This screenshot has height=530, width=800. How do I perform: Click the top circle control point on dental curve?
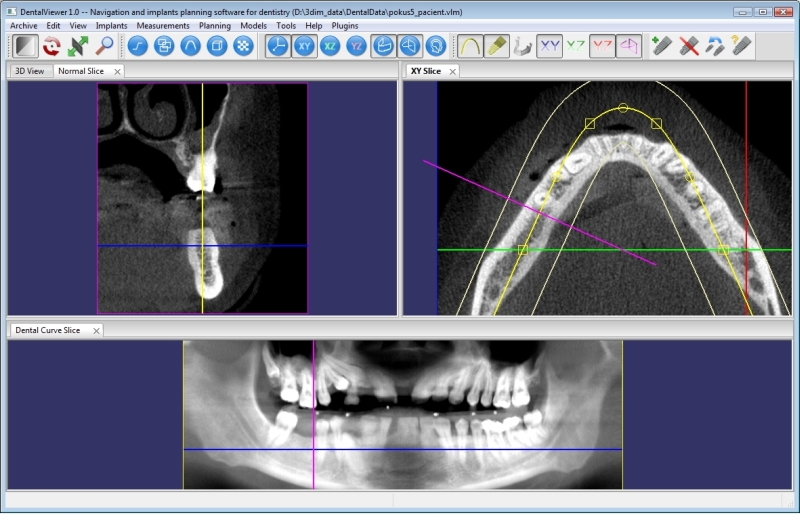pyautogui.click(x=623, y=108)
